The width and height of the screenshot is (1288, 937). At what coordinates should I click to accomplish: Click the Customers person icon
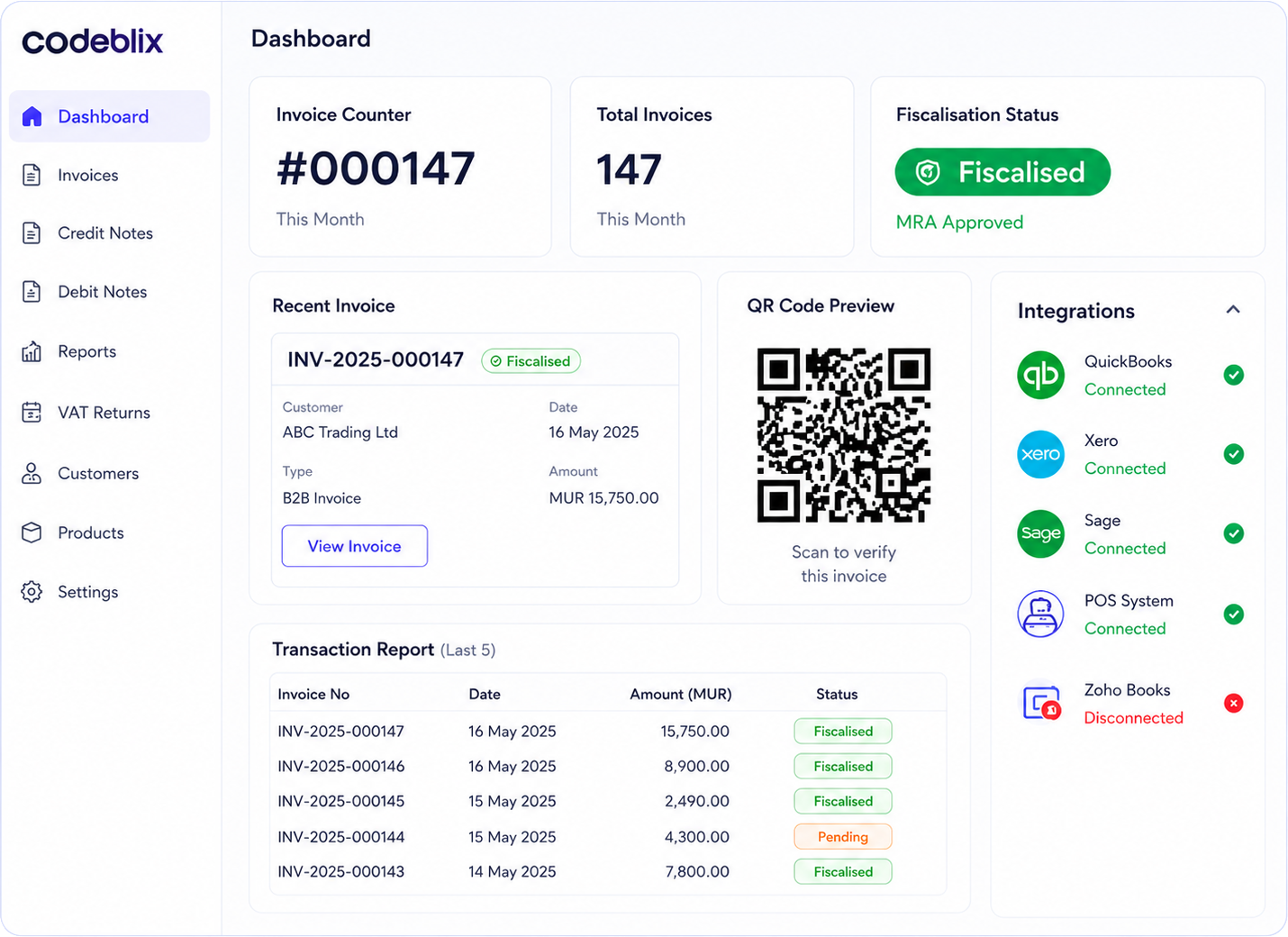pyautogui.click(x=32, y=473)
